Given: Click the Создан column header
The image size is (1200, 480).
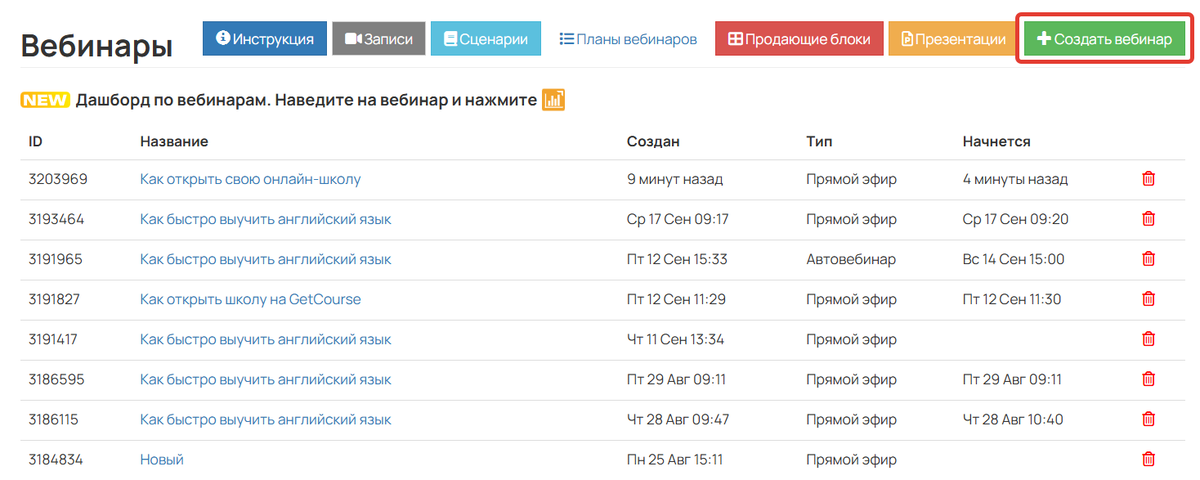Looking at the screenshot, I should [653, 141].
